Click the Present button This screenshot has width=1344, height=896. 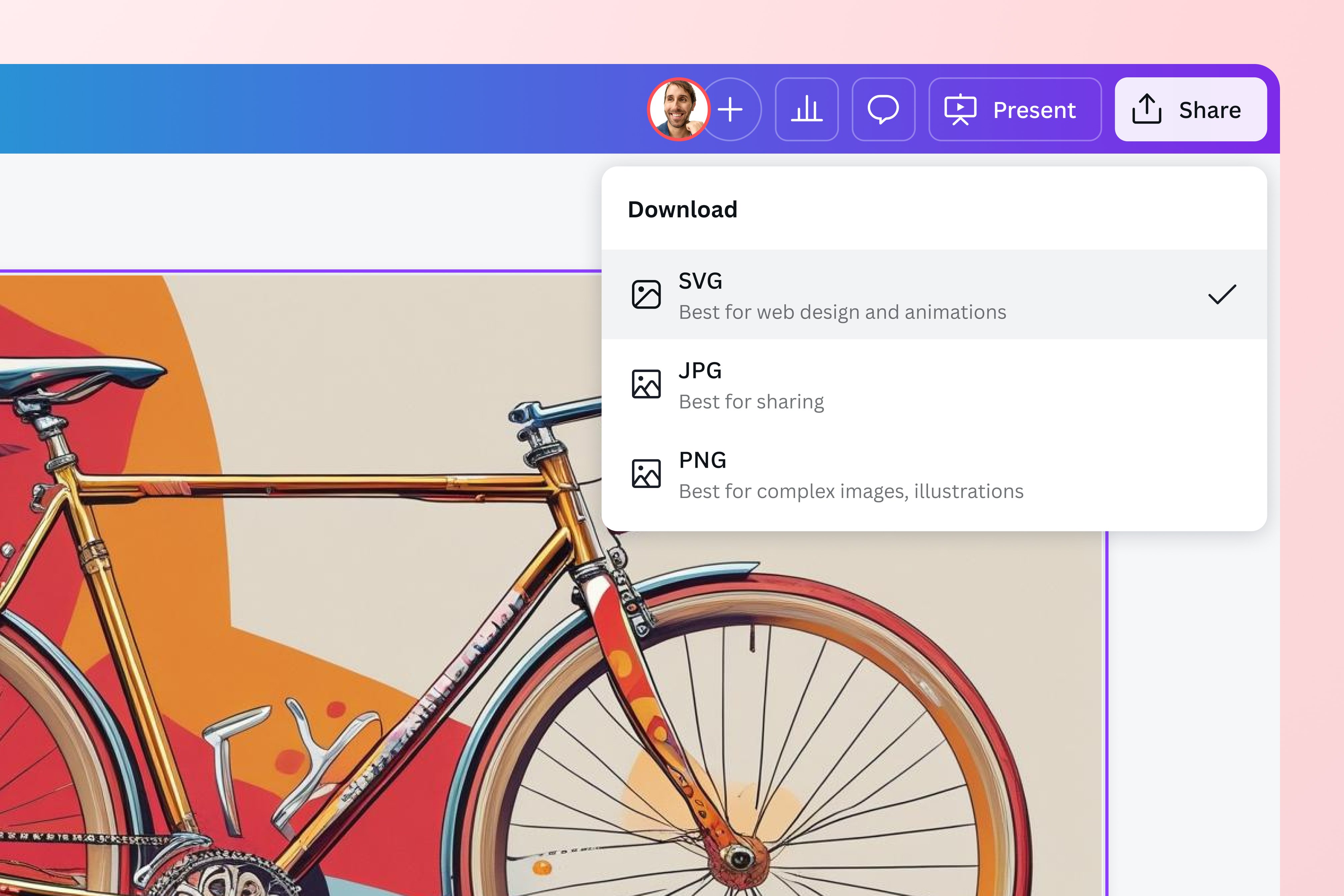(1015, 109)
